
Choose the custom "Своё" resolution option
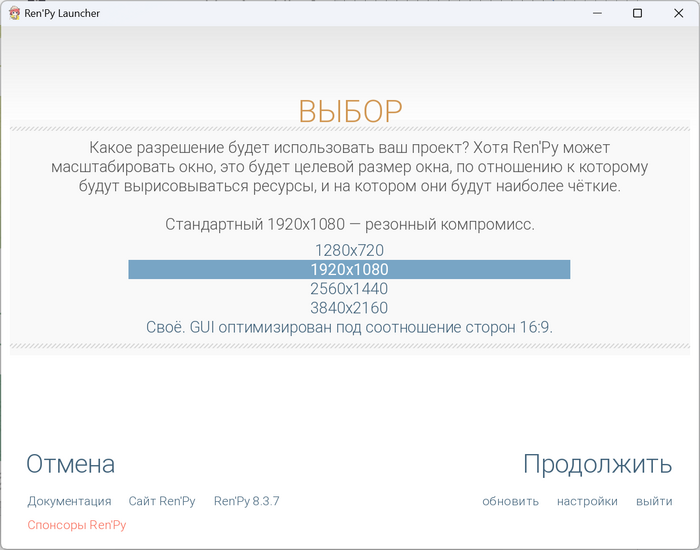pyautogui.click(x=349, y=327)
